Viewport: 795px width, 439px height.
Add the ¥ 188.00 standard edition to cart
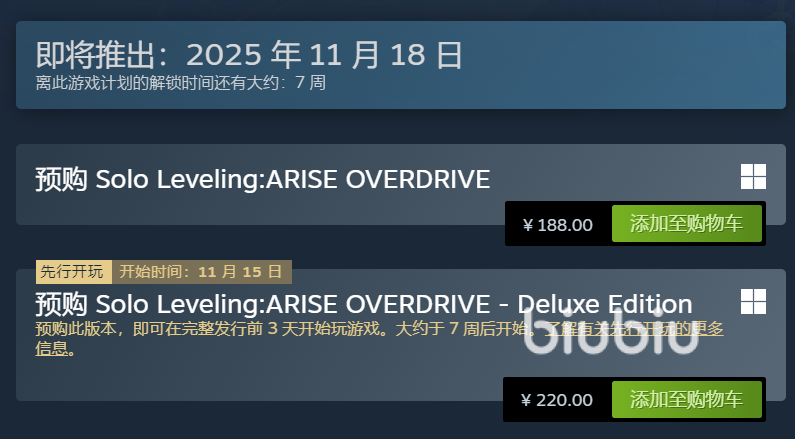point(686,224)
